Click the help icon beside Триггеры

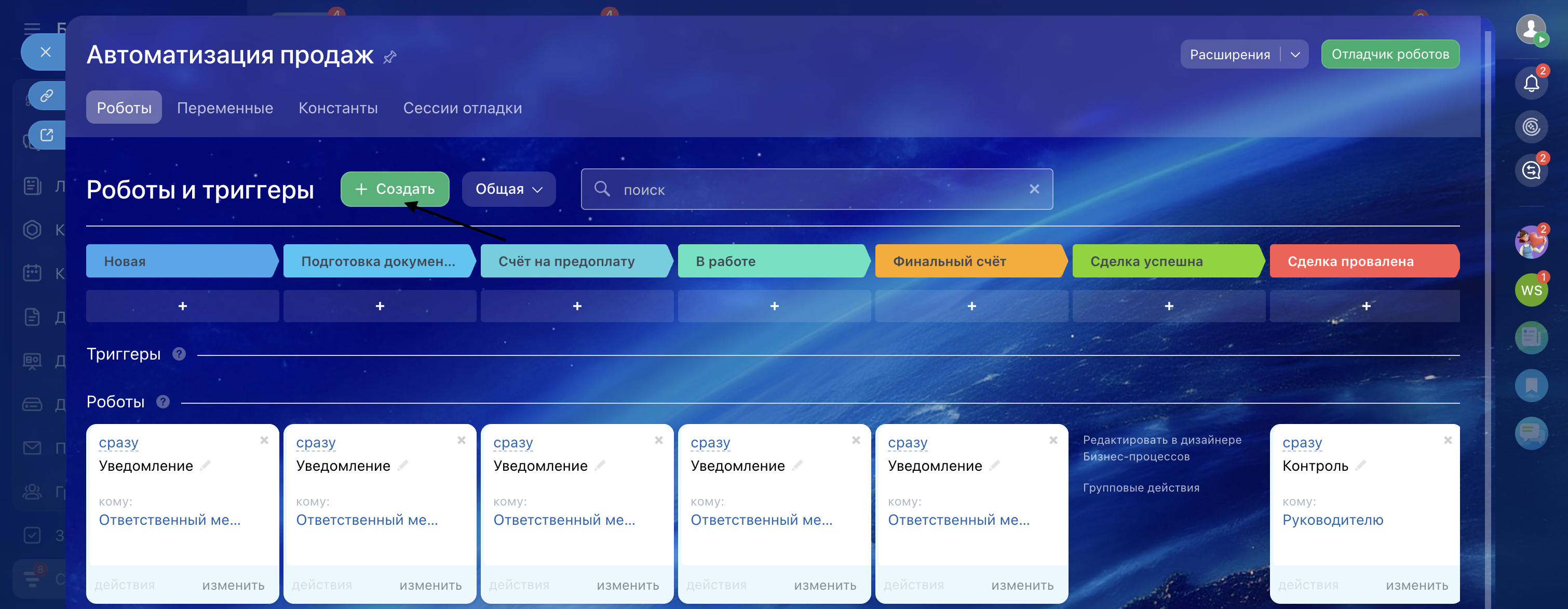click(179, 354)
